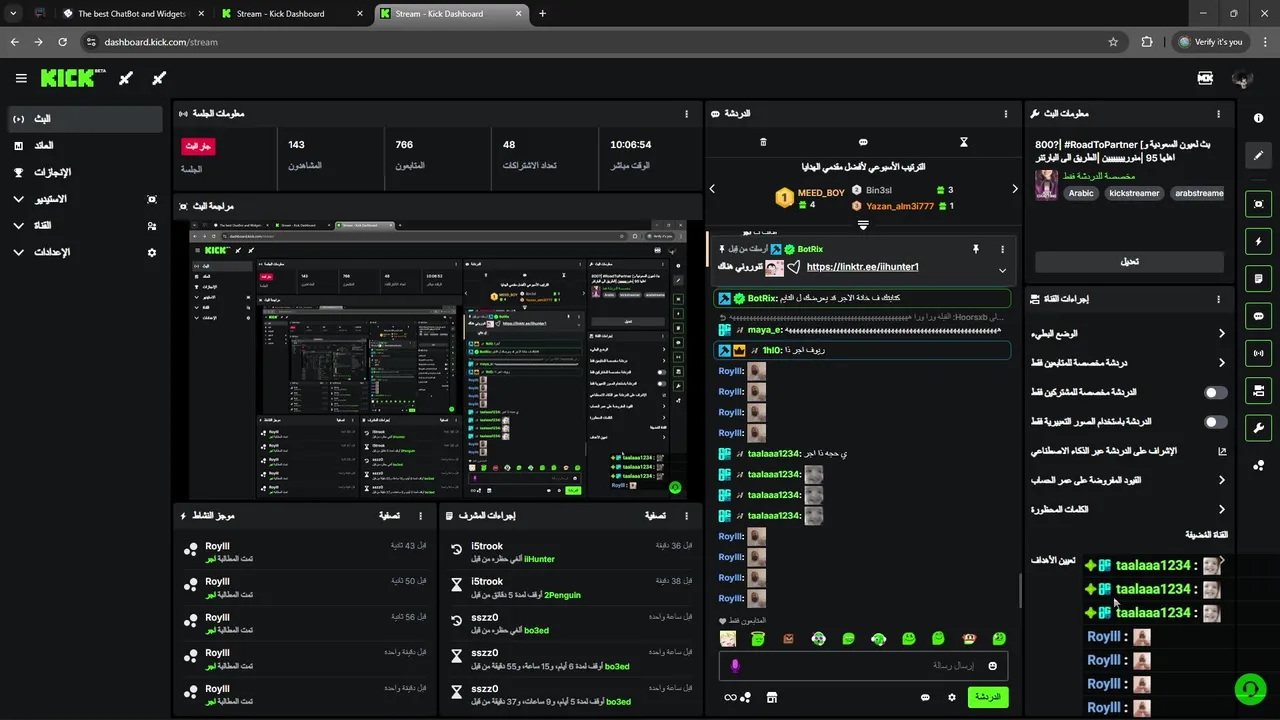Image resolution: width=1280 pixels, height=720 pixels.
Task: Open BotRix pinned message three-dot menu
Action: (1002, 248)
